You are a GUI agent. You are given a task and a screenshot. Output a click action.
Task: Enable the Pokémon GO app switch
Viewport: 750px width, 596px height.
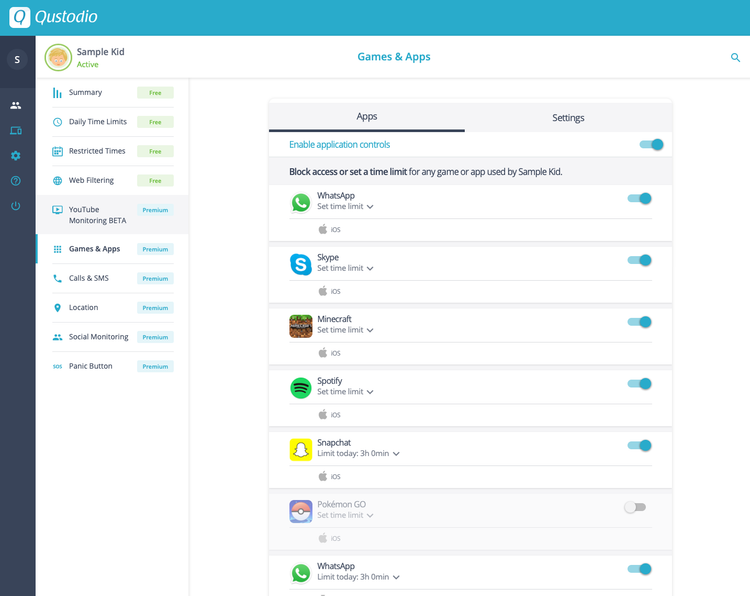coord(635,507)
